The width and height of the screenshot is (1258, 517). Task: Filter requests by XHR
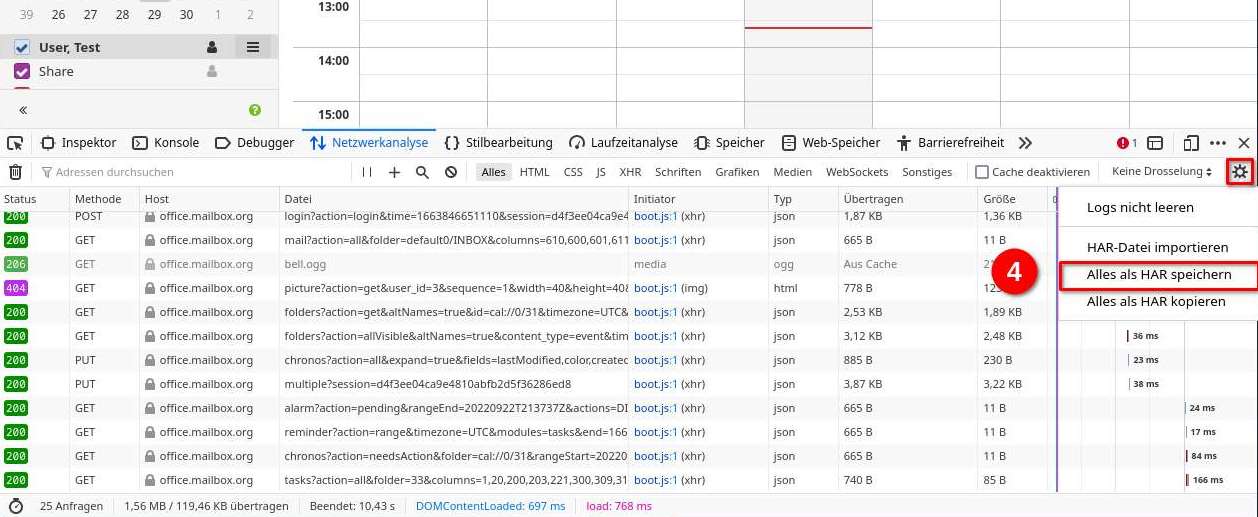(630, 172)
